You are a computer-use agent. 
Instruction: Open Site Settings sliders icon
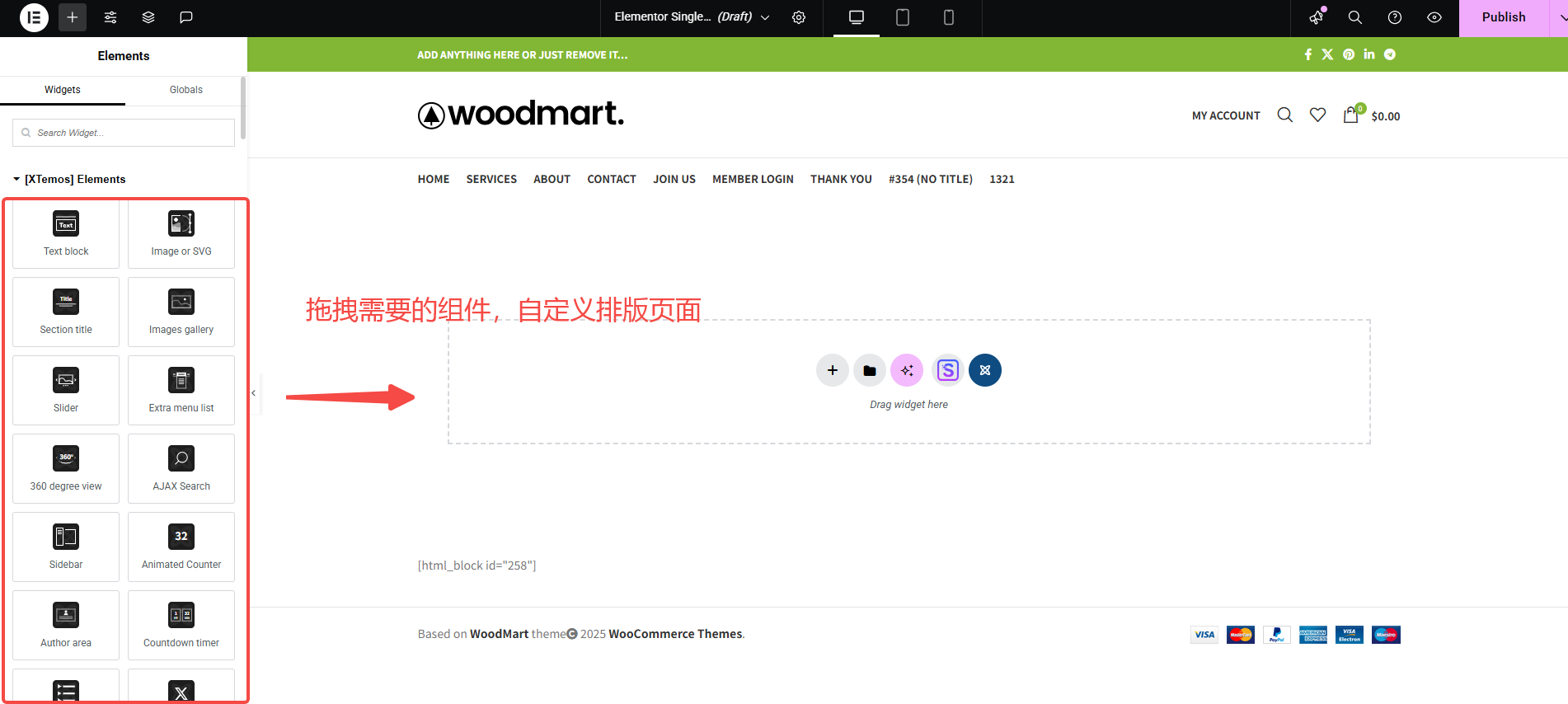click(x=110, y=17)
